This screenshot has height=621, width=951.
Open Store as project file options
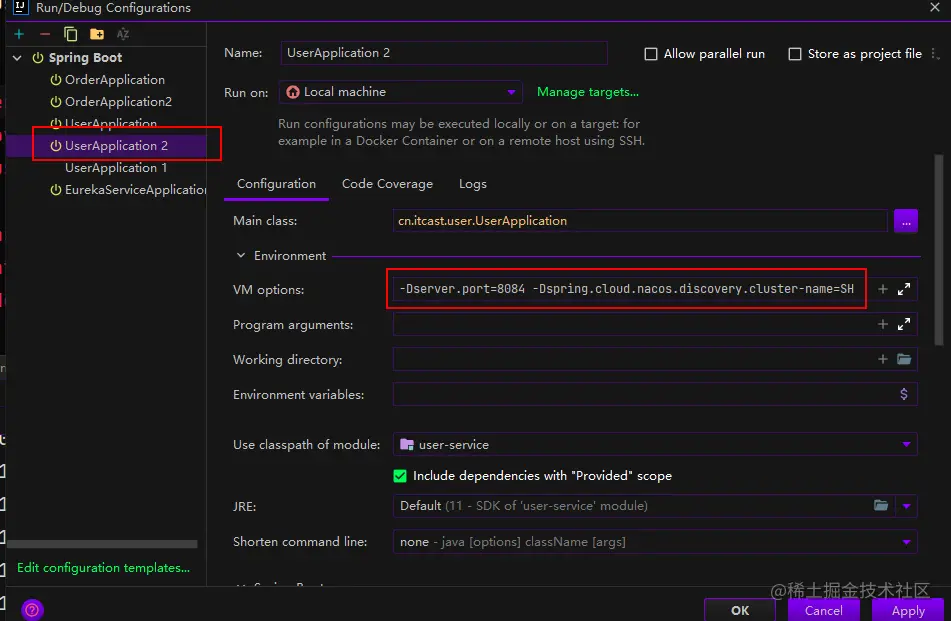point(936,55)
